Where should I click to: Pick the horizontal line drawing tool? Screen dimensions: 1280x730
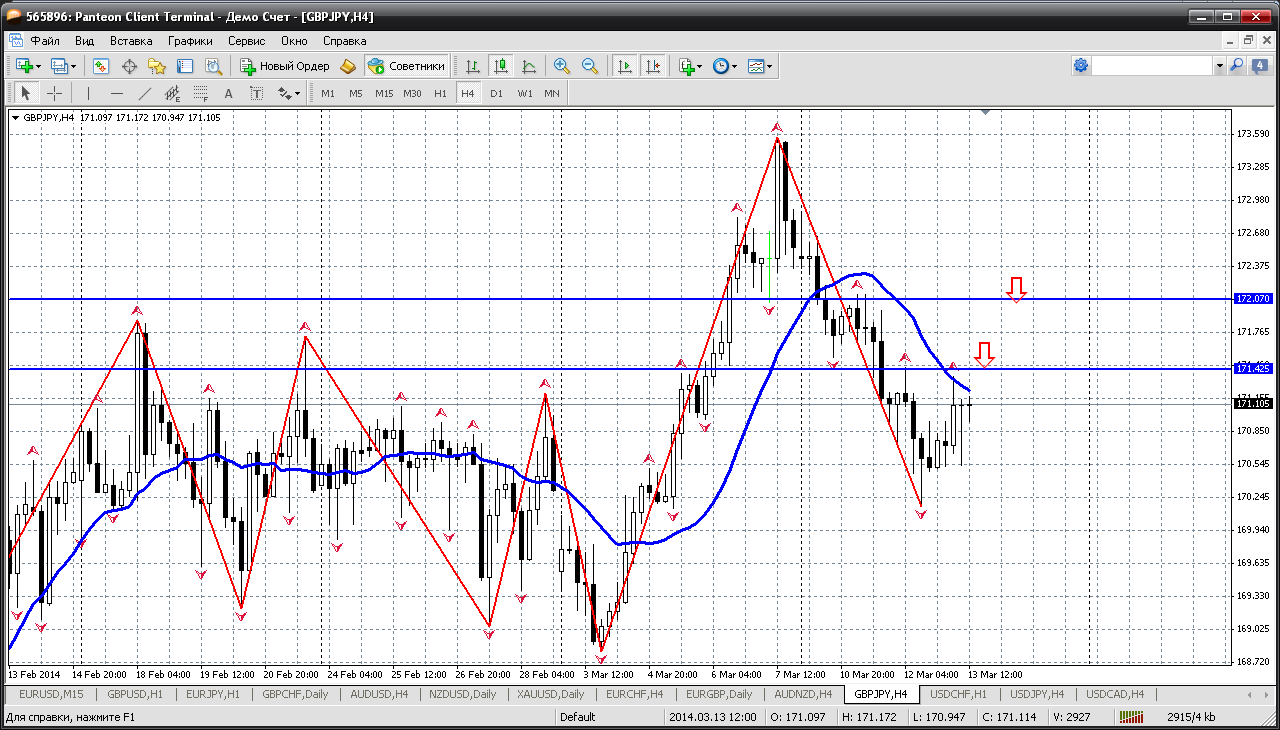pos(116,93)
